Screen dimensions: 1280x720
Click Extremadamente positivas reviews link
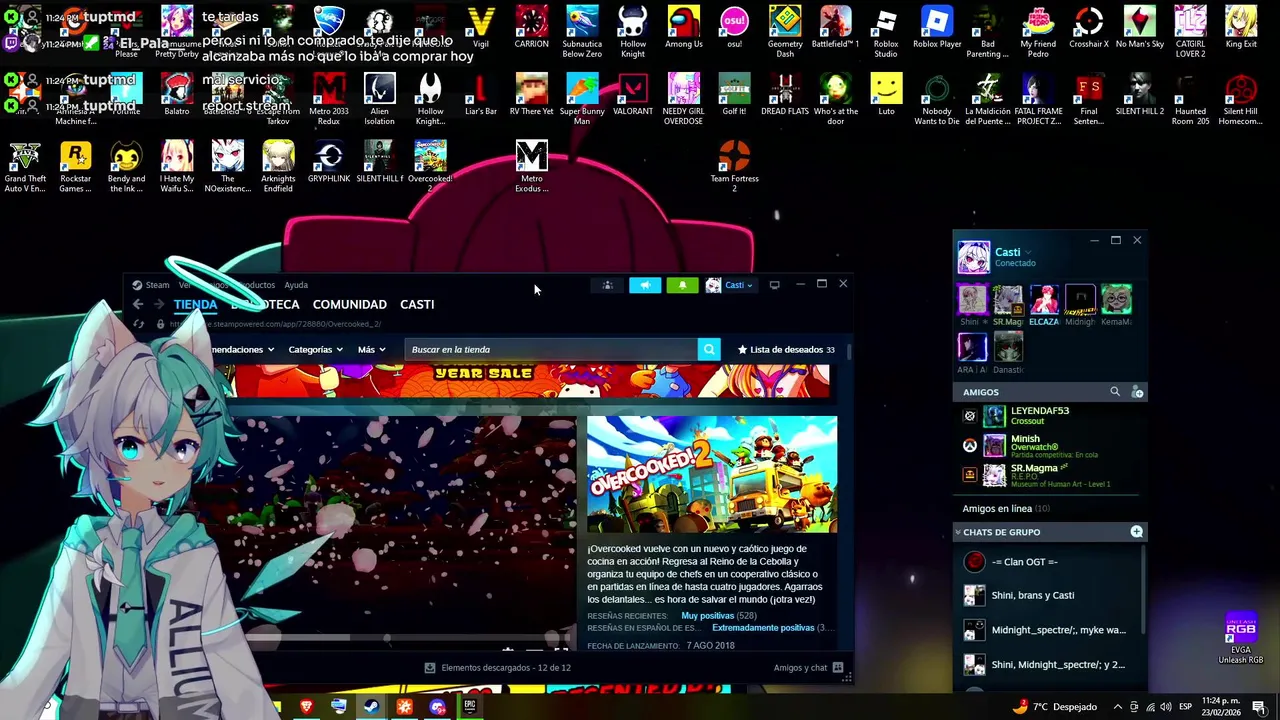pyautogui.click(x=763, y=628)
